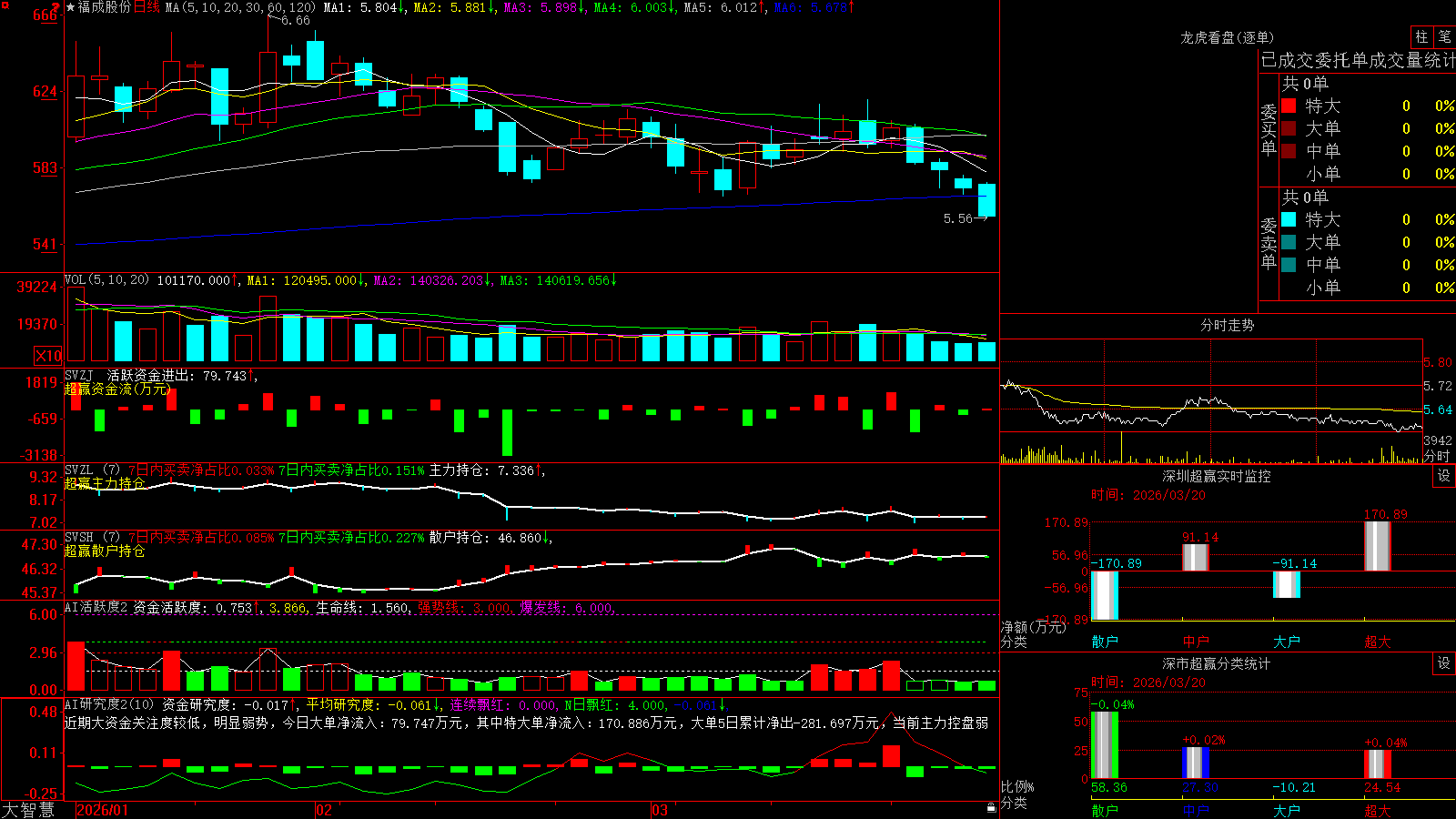Click the 03 month marker on timeline
This screenshot has height=819, width=1456.
point(660,810)
